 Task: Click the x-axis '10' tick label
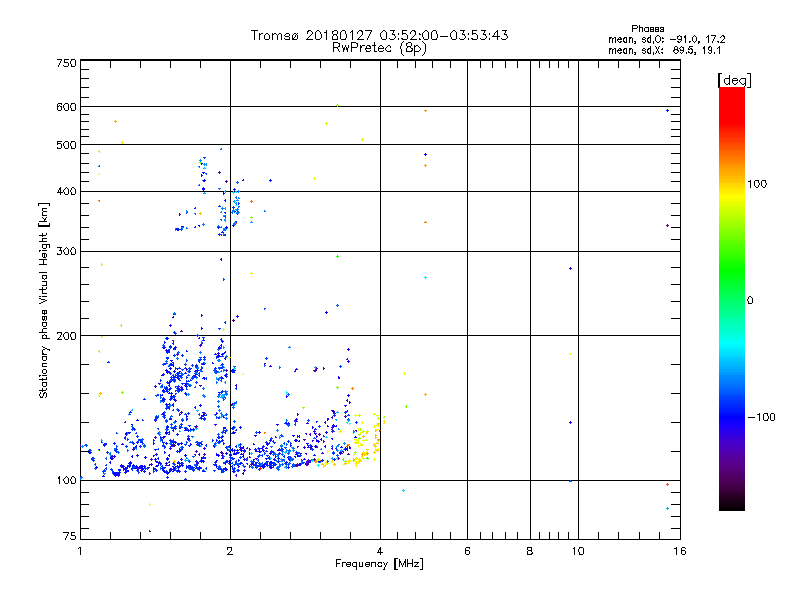pyautogui.click(x=578, y=551)
